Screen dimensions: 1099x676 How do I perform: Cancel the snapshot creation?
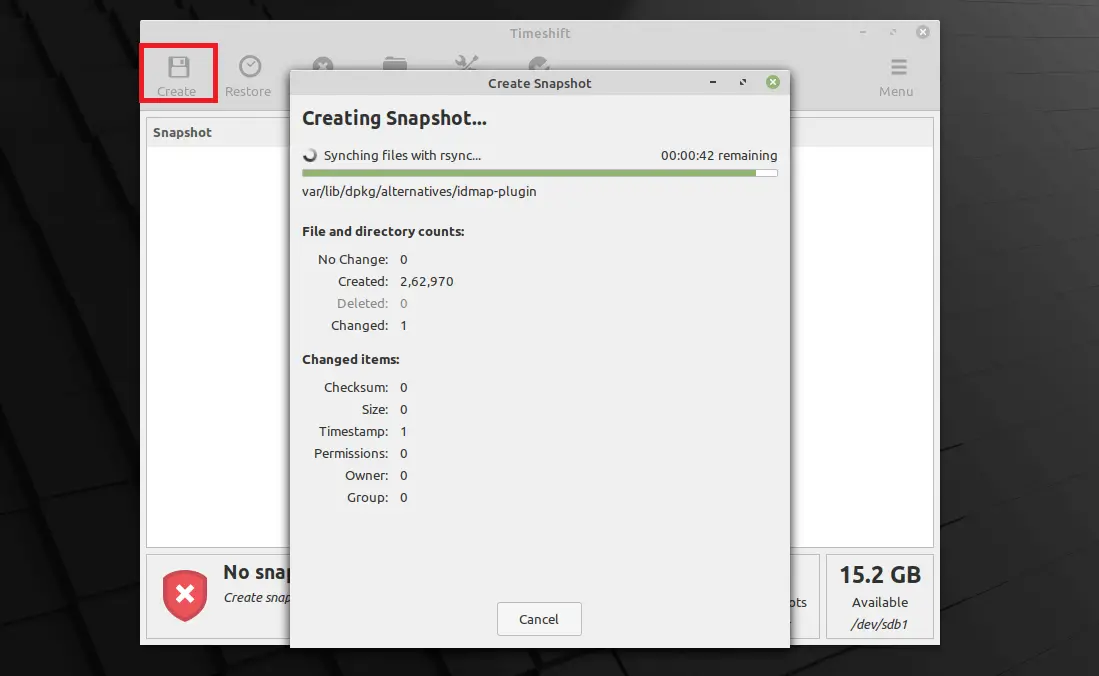tap(539, 619)
